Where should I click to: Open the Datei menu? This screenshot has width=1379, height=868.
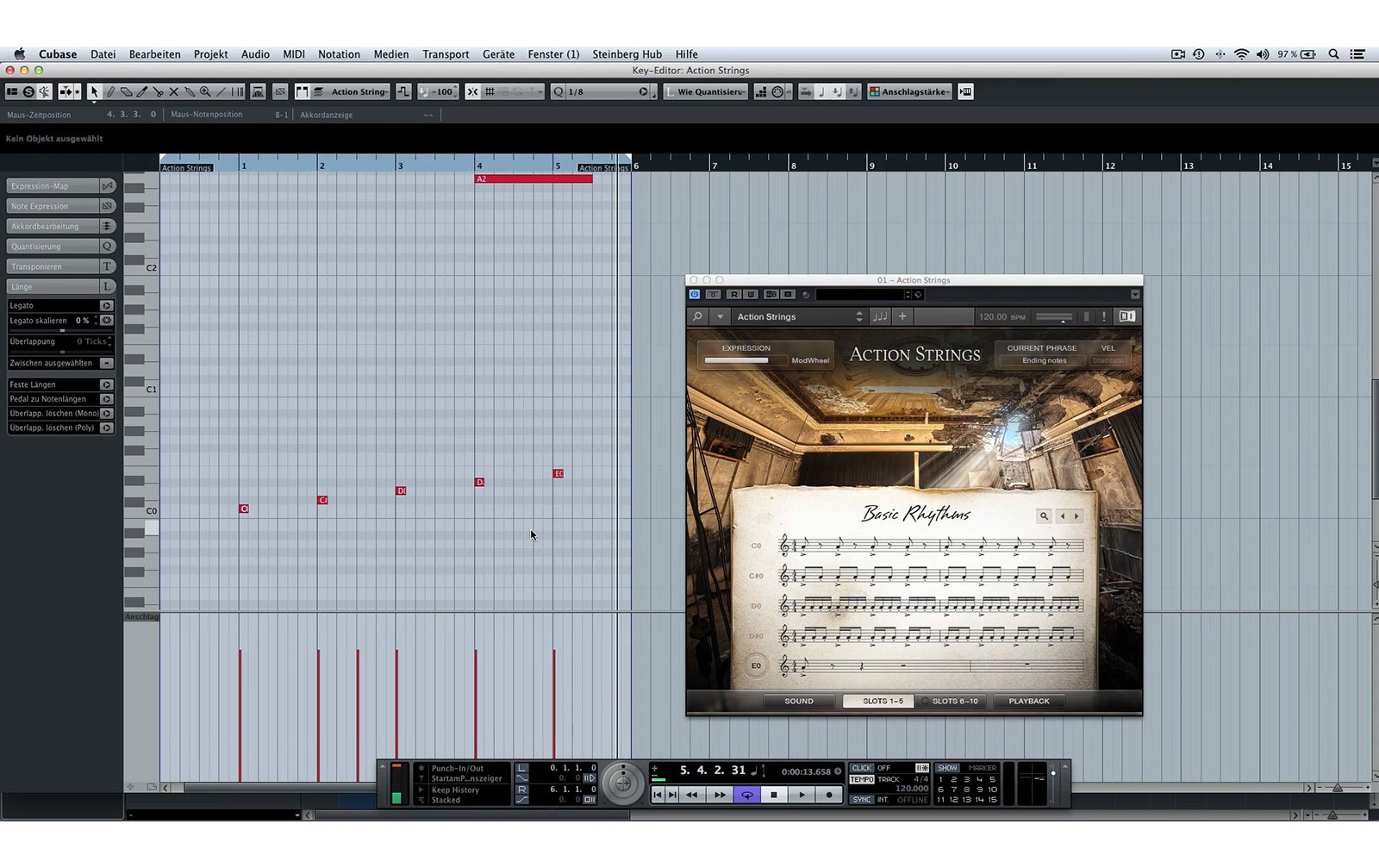pyautogui.click(x=103, y=53)
